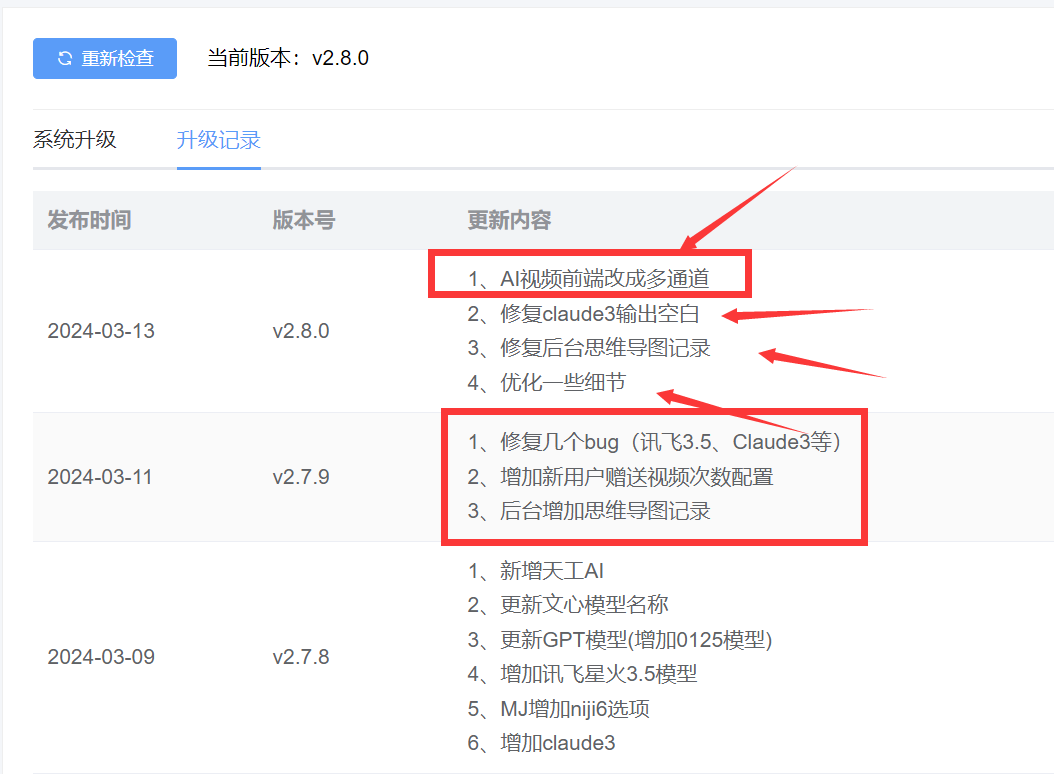The height and width of the screenshot is (774, 1054).
Task: Select the date cell 2024-03-11
Action: [99, 477]
